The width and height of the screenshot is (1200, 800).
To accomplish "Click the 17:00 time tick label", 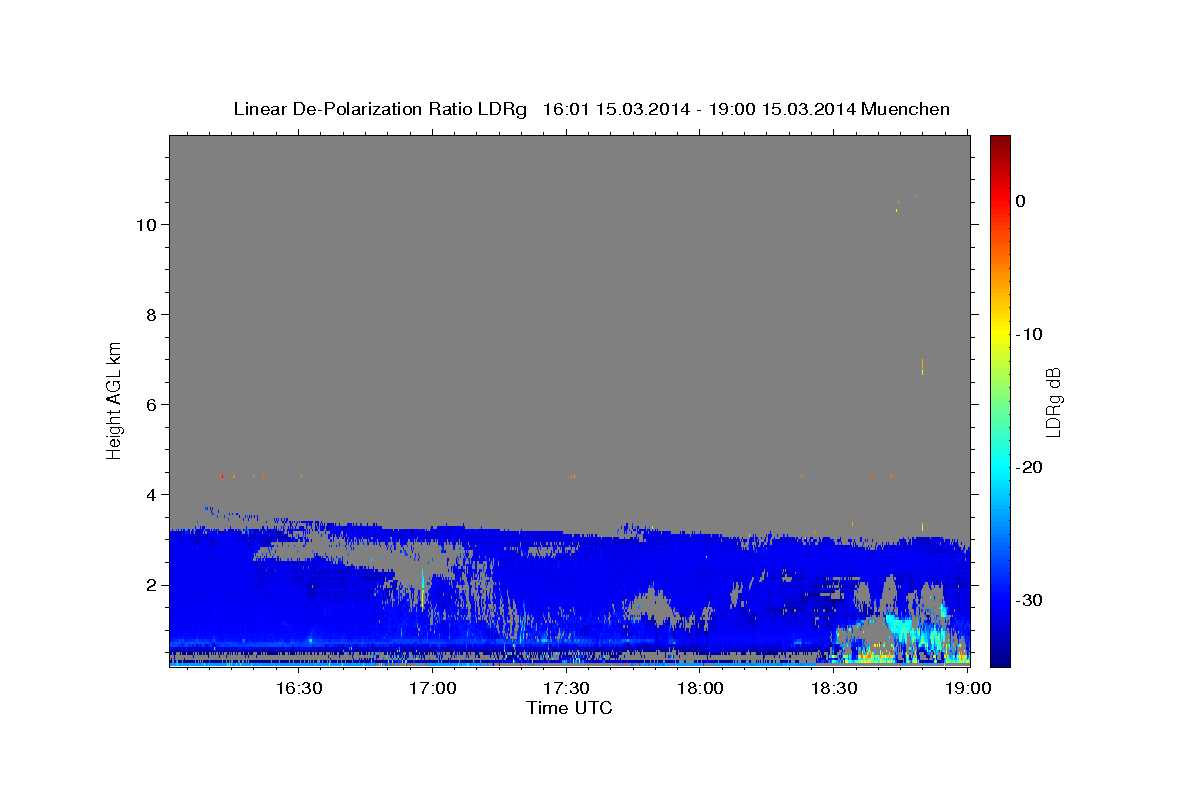I will pyautogui.click(x=433, y=688).
